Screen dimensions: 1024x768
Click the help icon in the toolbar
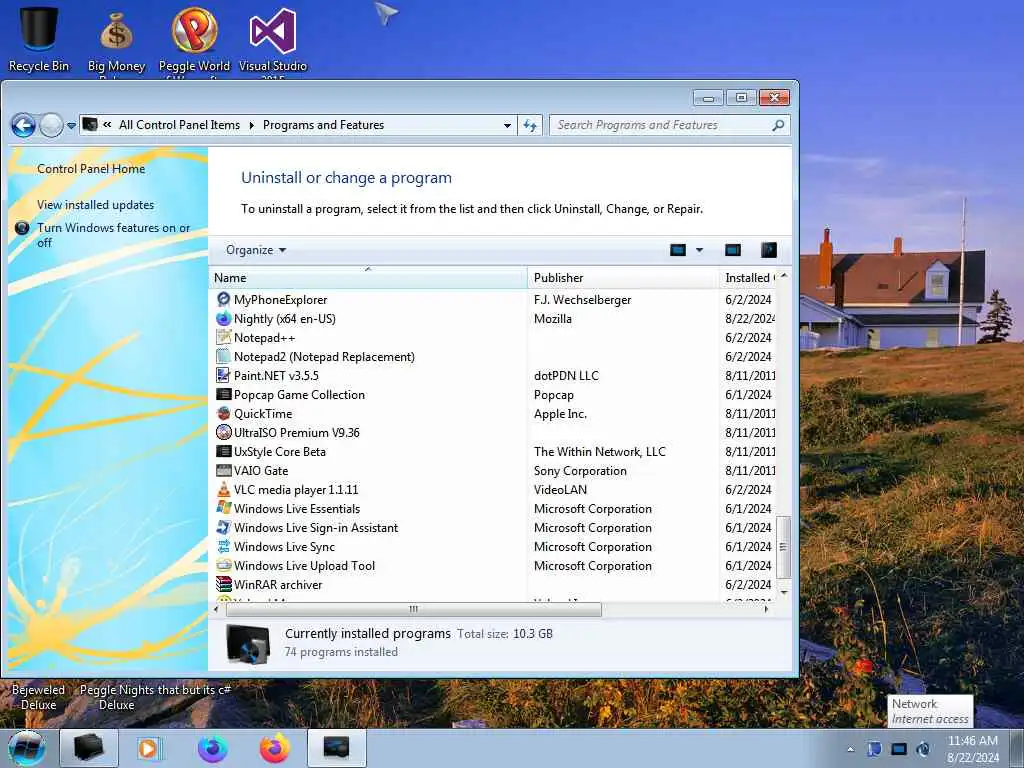pos(769,249)
